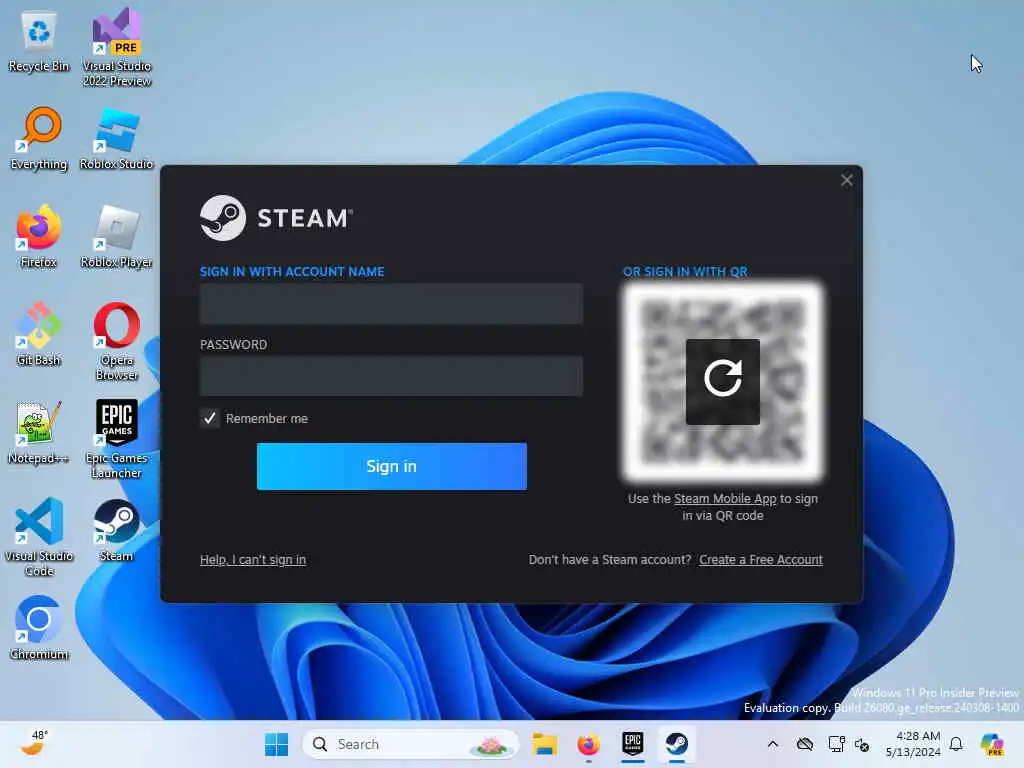Viewport: 1024px width, 768px height.
Task: Select the Git Bash desktop icon
Action: [39, 335]
